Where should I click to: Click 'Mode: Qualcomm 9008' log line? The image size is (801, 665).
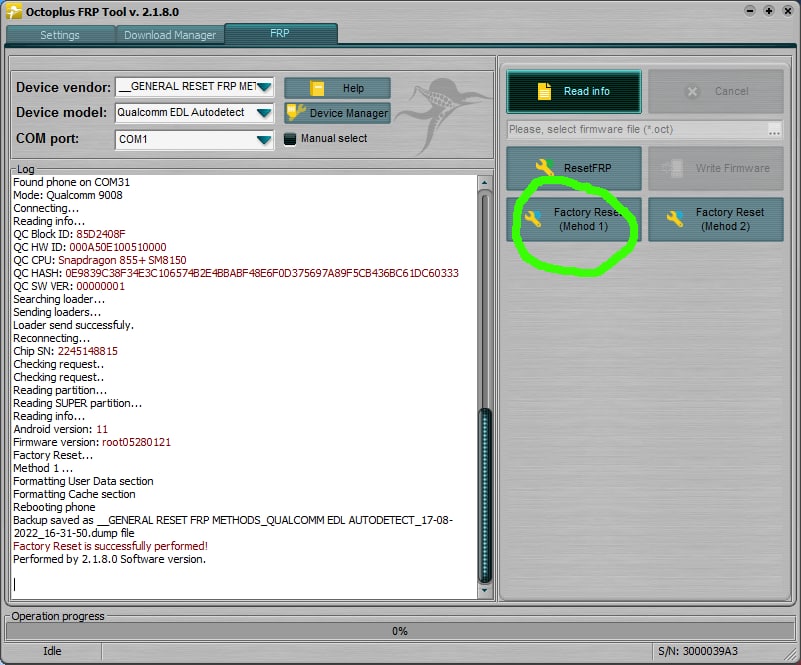click(x=68, y=195)
